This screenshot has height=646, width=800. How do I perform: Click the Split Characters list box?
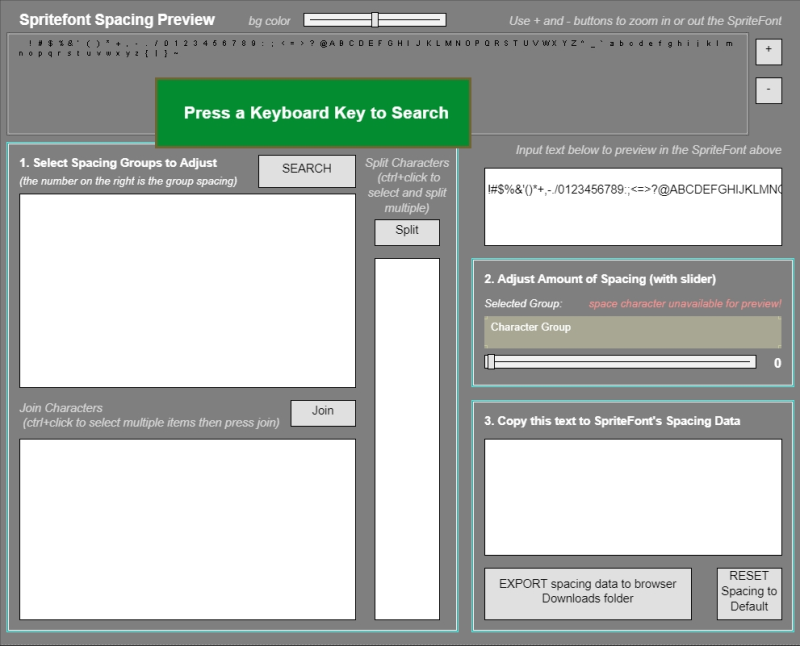(407, 439)
